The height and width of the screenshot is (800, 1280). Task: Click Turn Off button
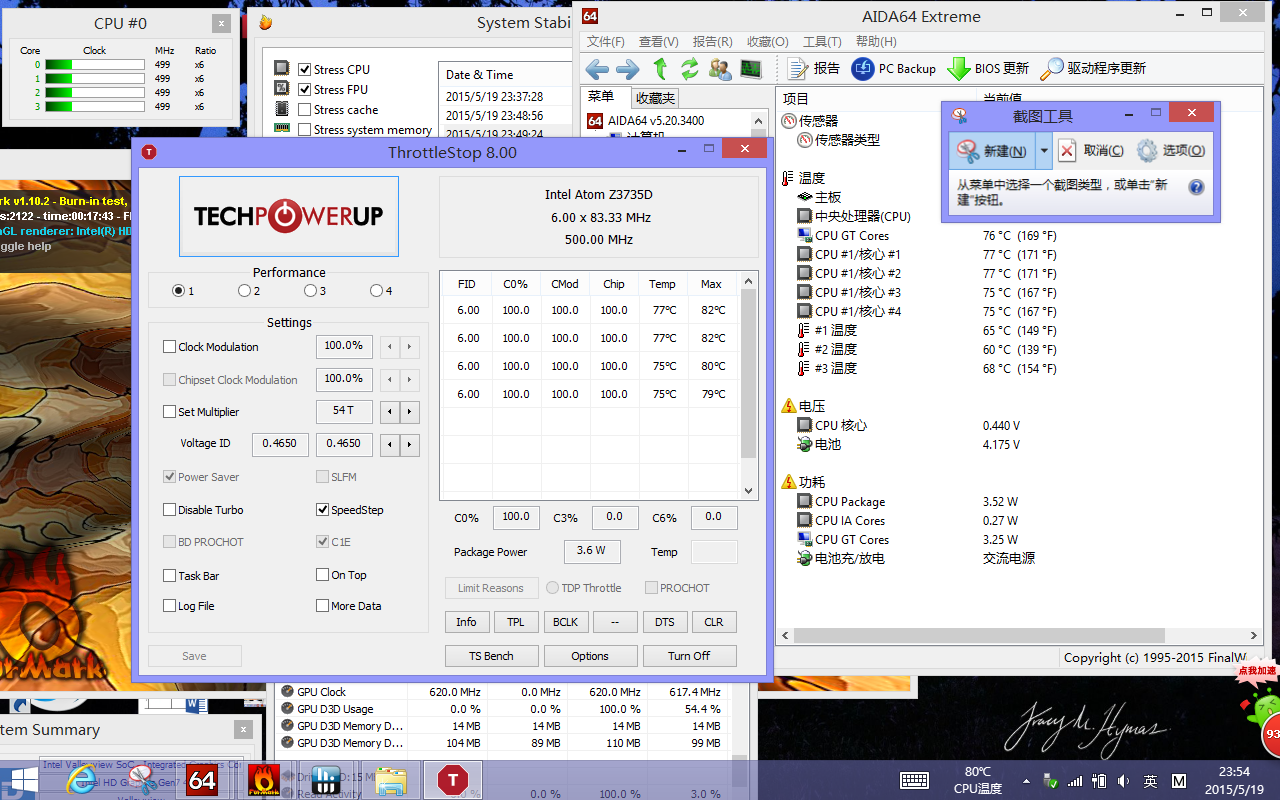click(x=689, y=656)
